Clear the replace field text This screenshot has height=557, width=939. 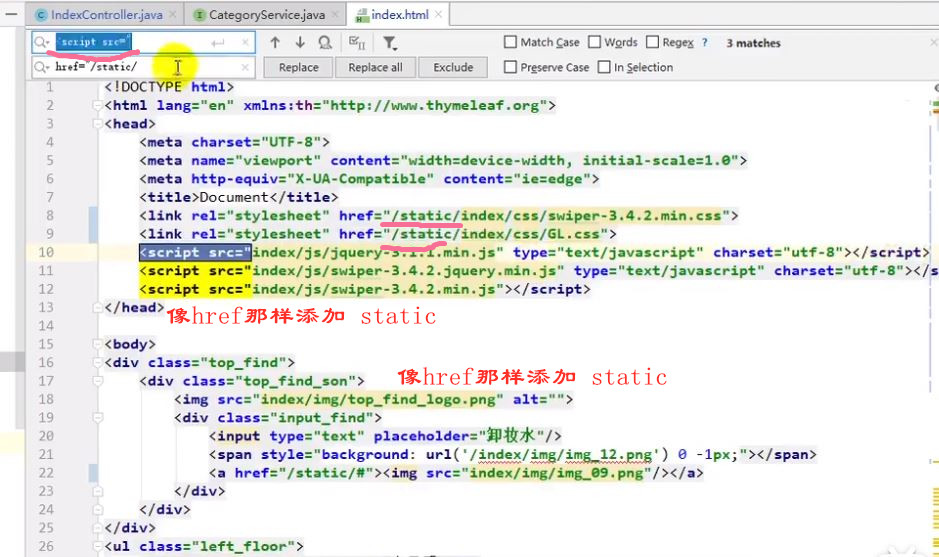(245, 67)
